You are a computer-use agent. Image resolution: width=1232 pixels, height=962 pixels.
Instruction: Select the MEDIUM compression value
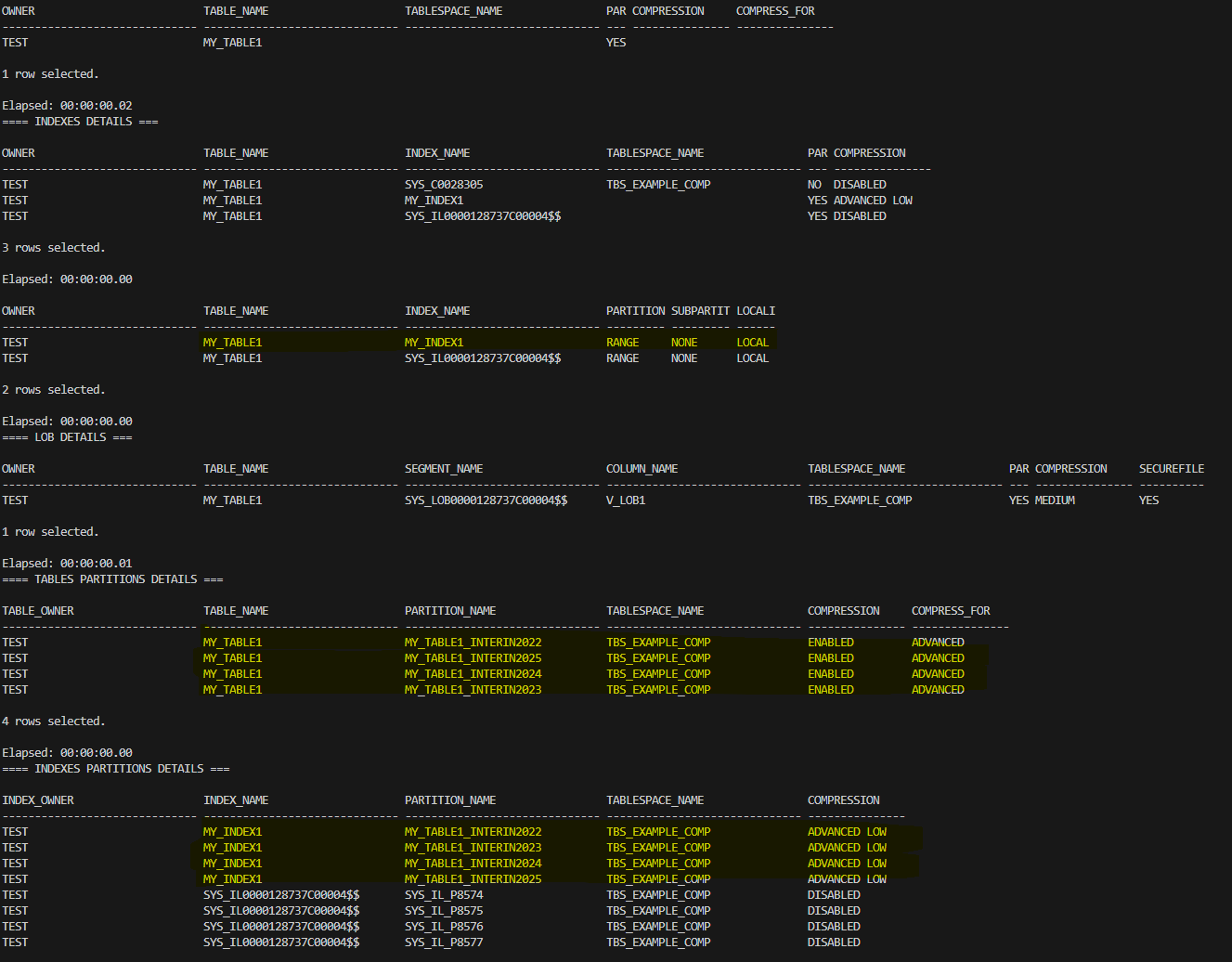point(1054,500)
